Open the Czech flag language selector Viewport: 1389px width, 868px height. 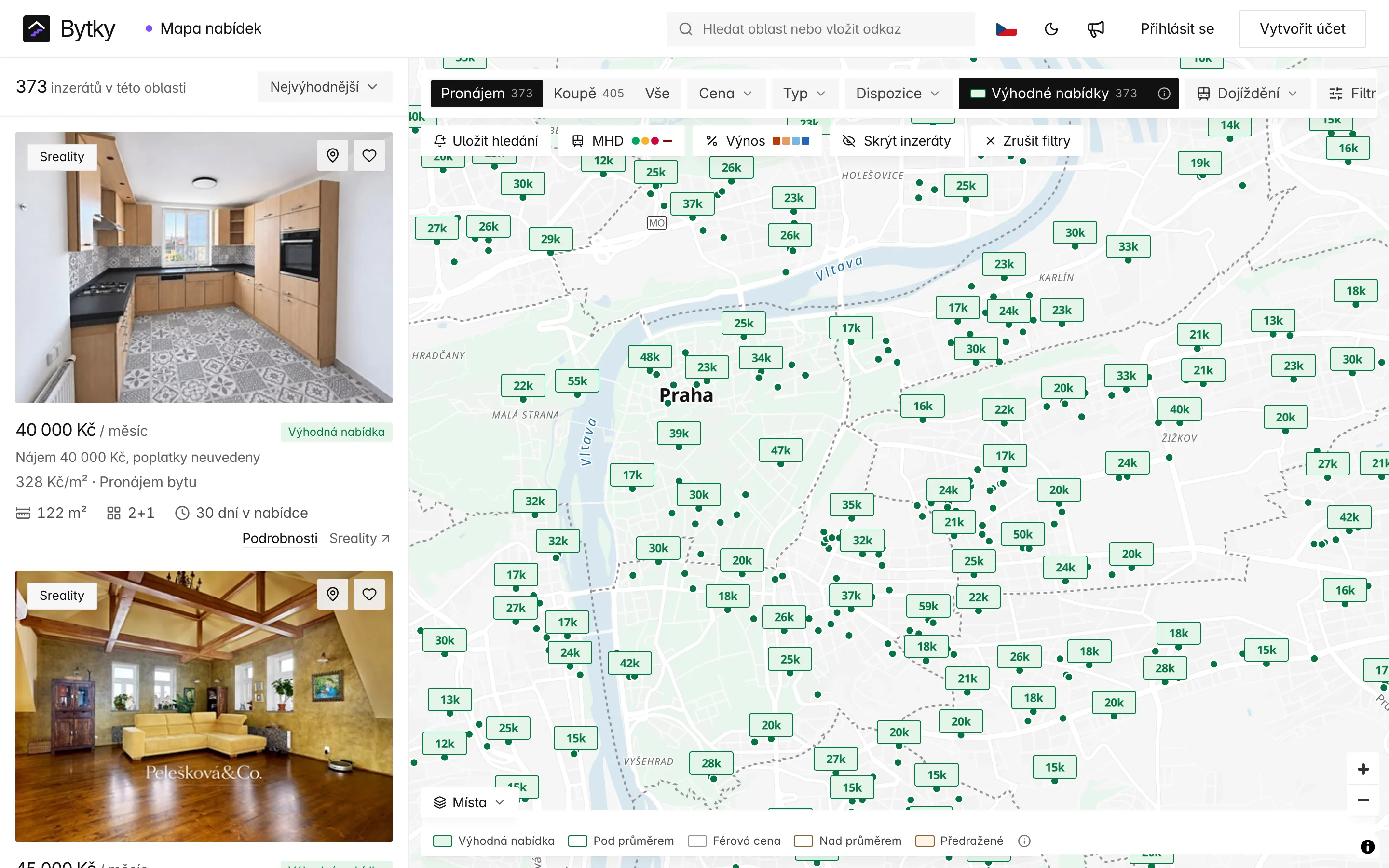click(1006, 29)
